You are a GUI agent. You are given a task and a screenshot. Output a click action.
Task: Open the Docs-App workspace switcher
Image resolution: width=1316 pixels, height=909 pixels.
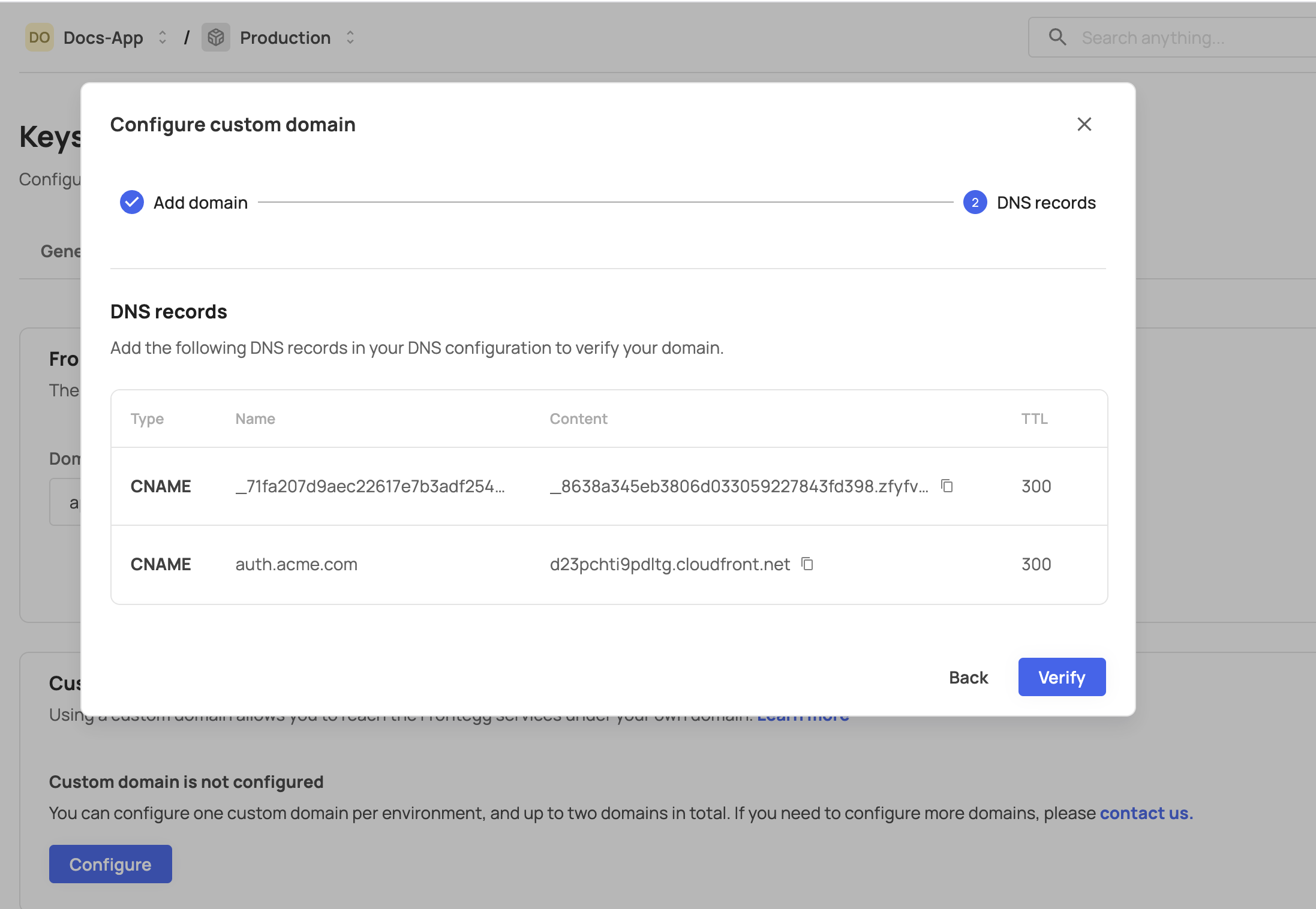click(x=162, y=37)
